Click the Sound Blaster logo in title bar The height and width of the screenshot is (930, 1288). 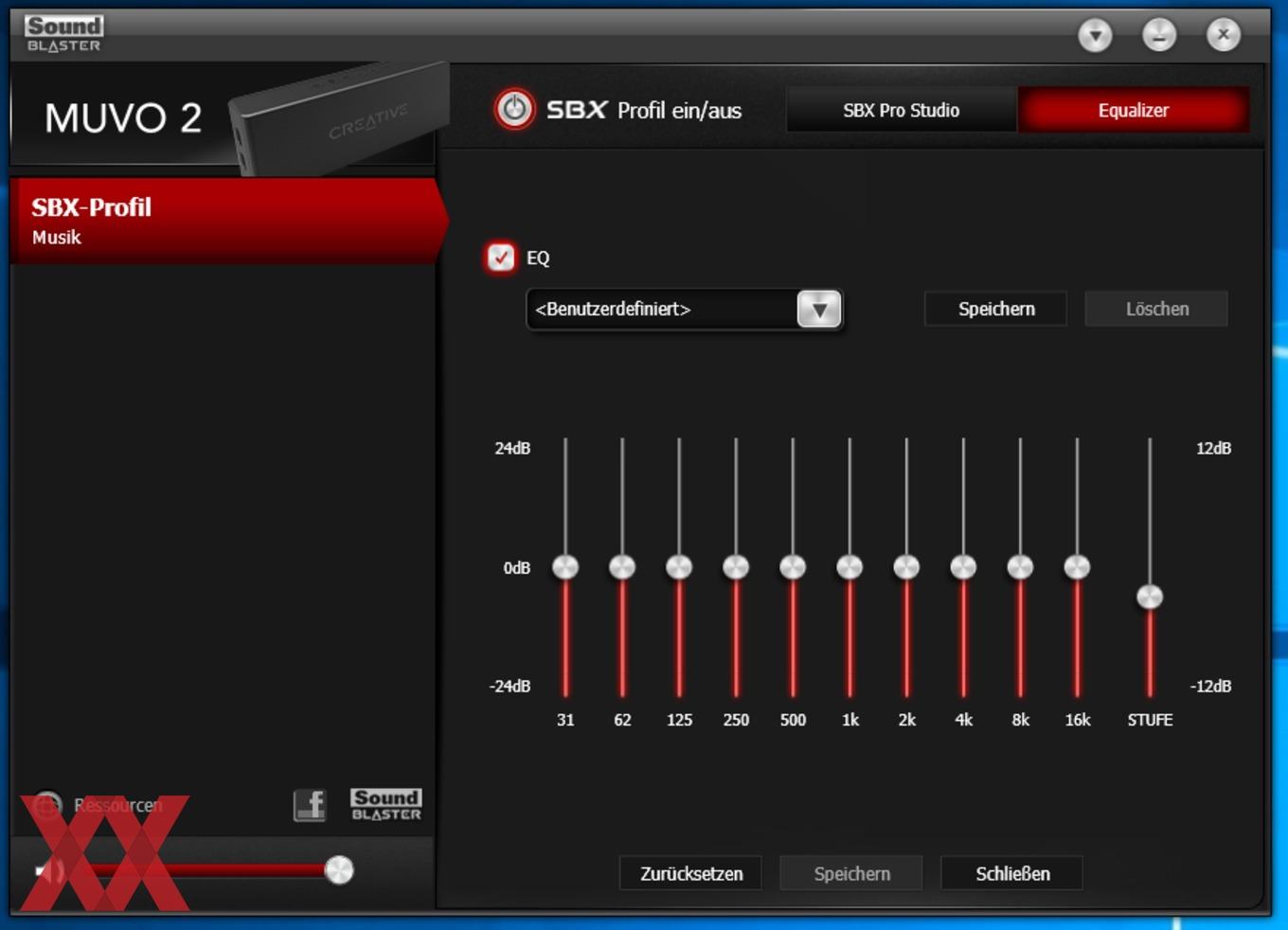(x=63, y=34)
